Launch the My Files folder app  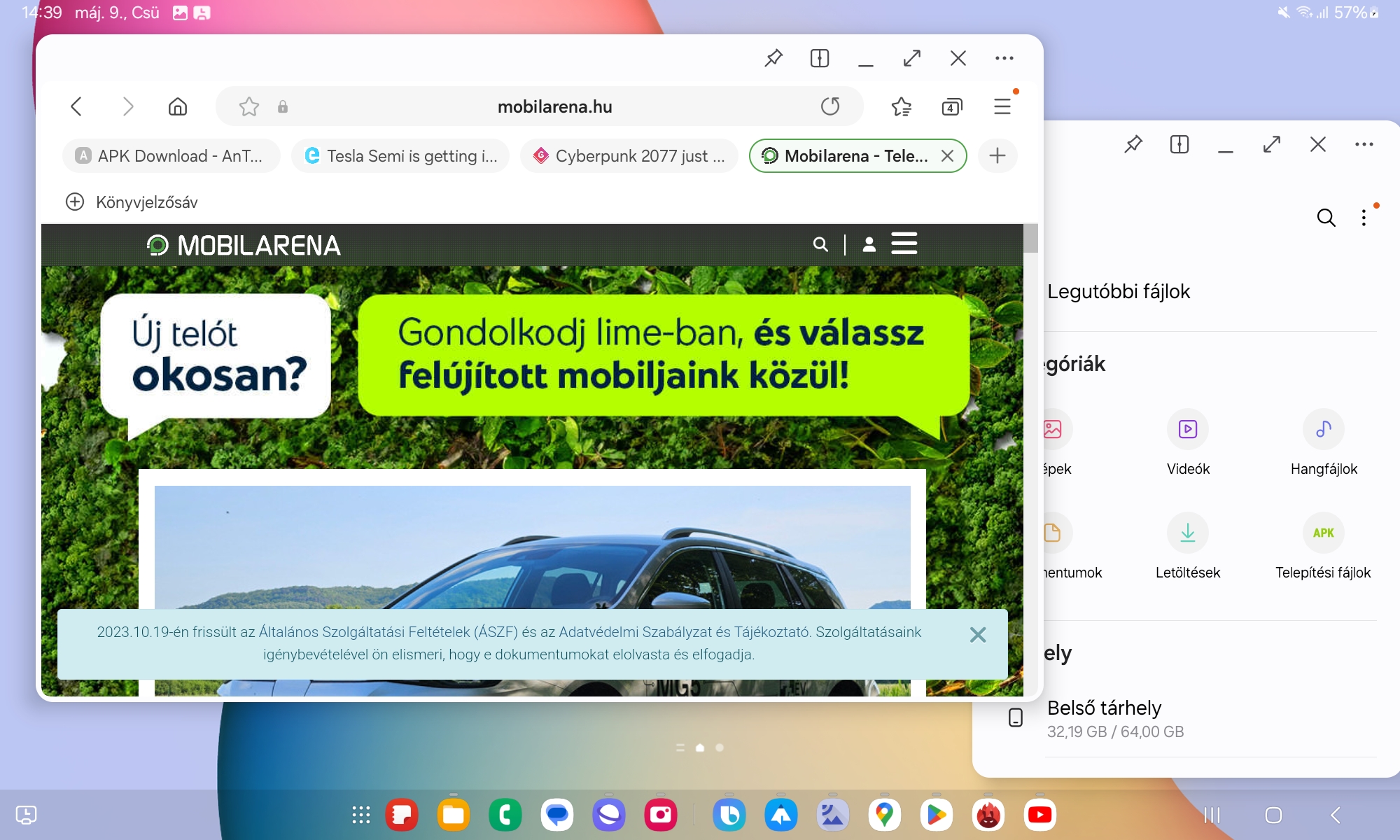click(x=454, y=815)
